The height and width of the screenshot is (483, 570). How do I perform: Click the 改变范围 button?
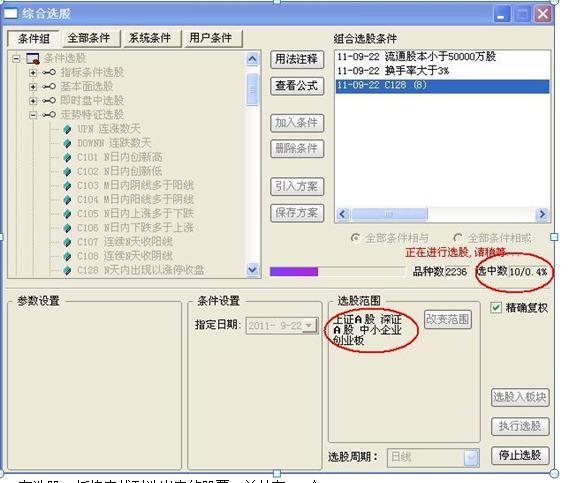tap(447, 319)
